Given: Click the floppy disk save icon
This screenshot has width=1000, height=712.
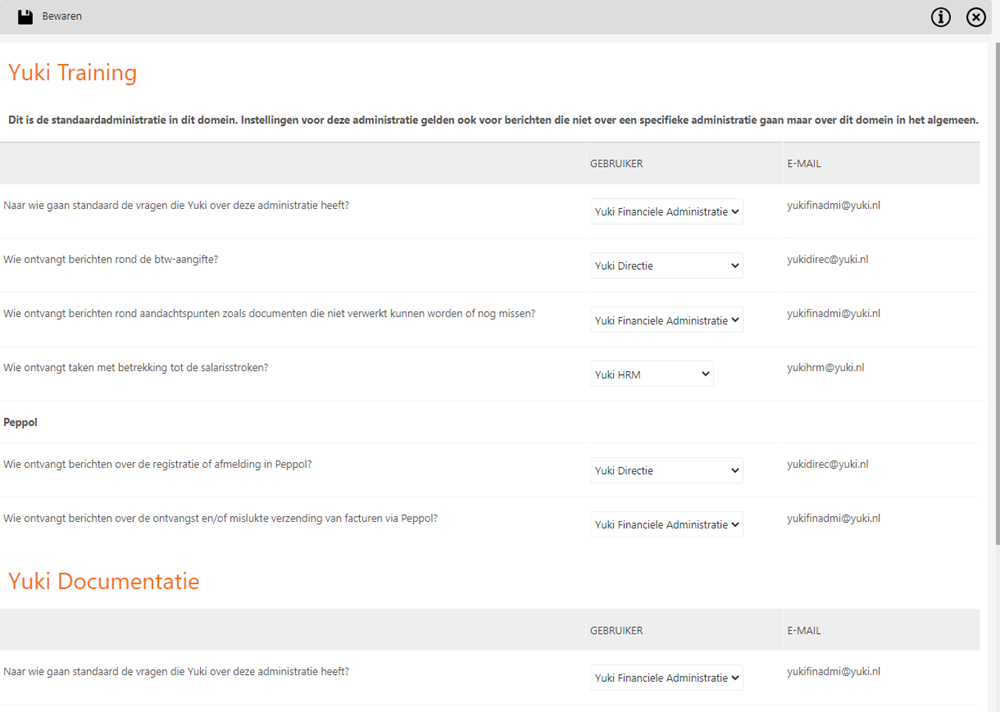Looking at the screenshot, I should 25,17.
